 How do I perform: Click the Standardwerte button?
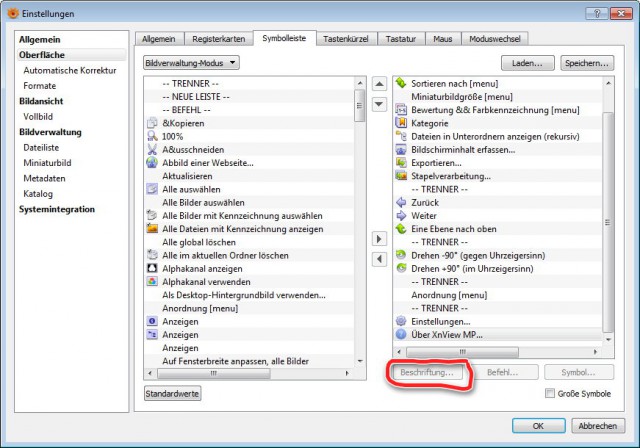tap(172, 394)
